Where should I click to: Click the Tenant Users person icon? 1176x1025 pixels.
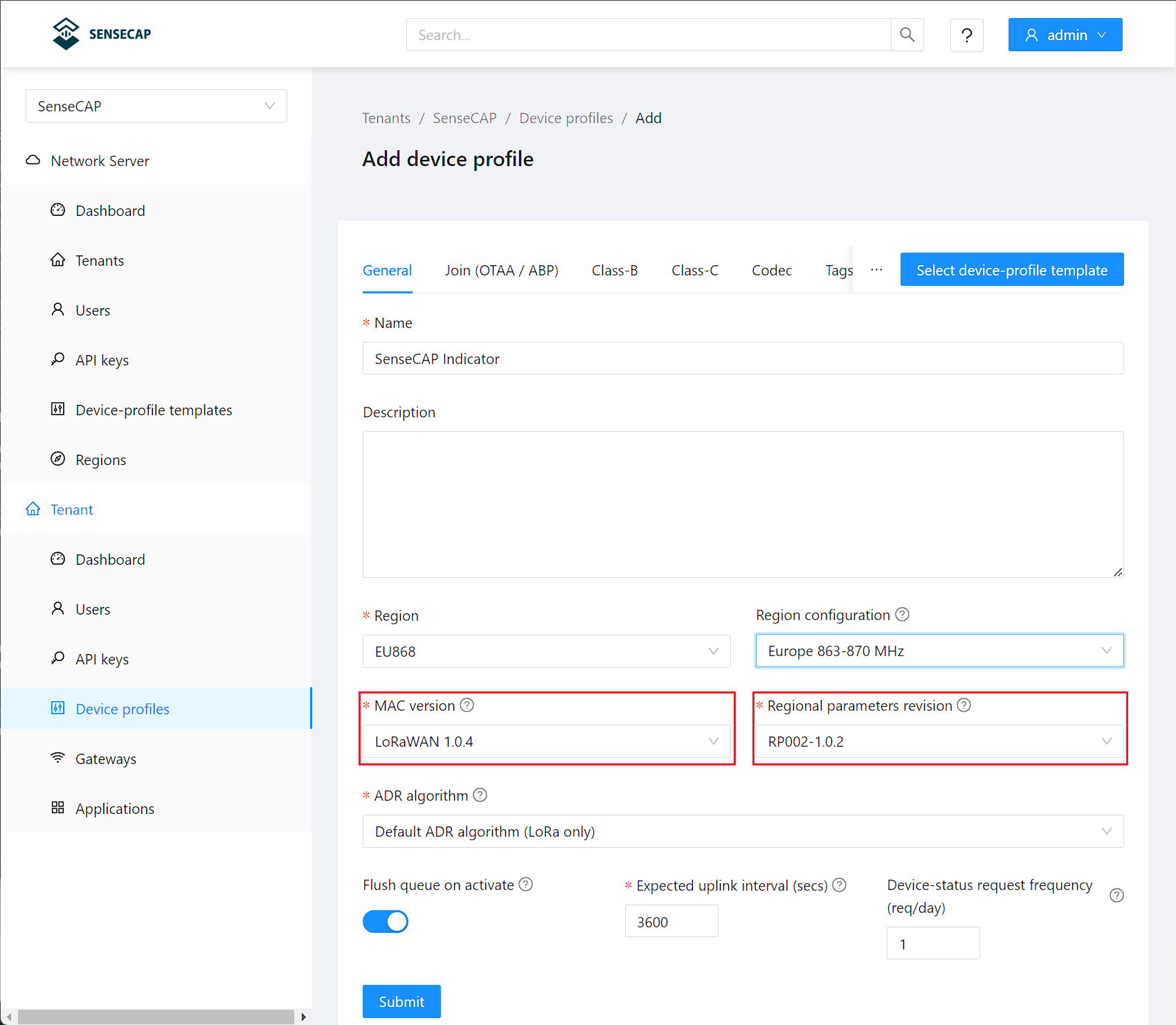click(x=58, y=608)
